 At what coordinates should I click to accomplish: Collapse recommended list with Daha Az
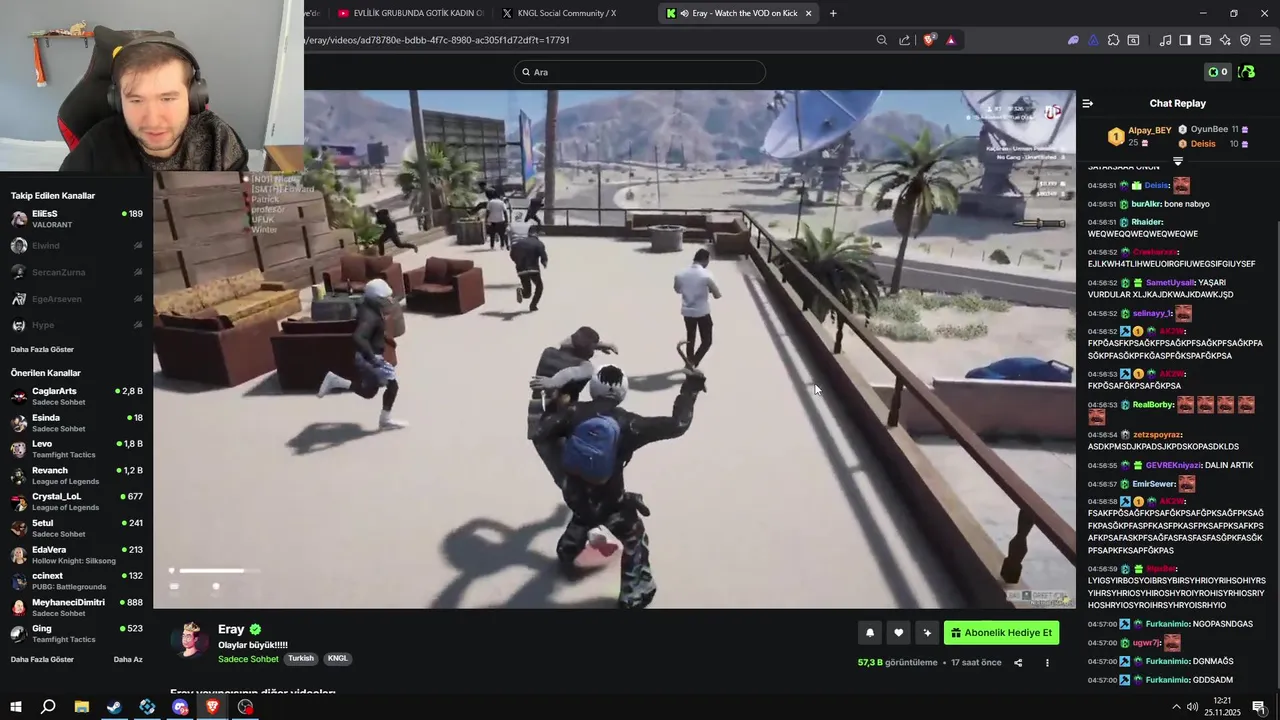[128, 659]
